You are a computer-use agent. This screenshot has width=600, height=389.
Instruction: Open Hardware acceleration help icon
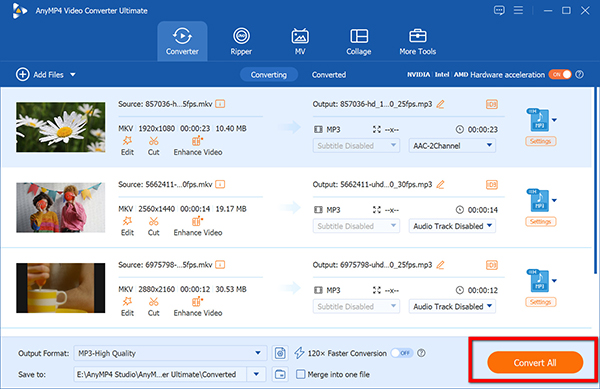pyautogui.click(x=580, y=75)
